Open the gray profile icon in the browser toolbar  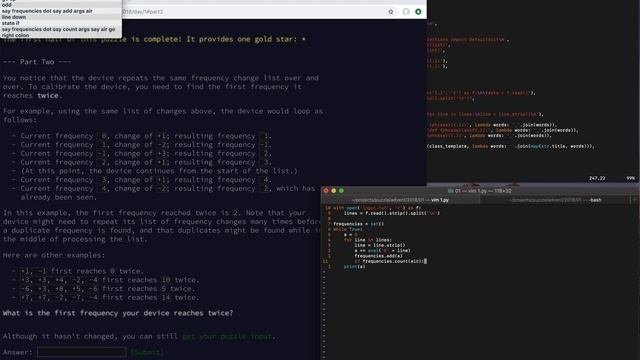click(406, 12)
